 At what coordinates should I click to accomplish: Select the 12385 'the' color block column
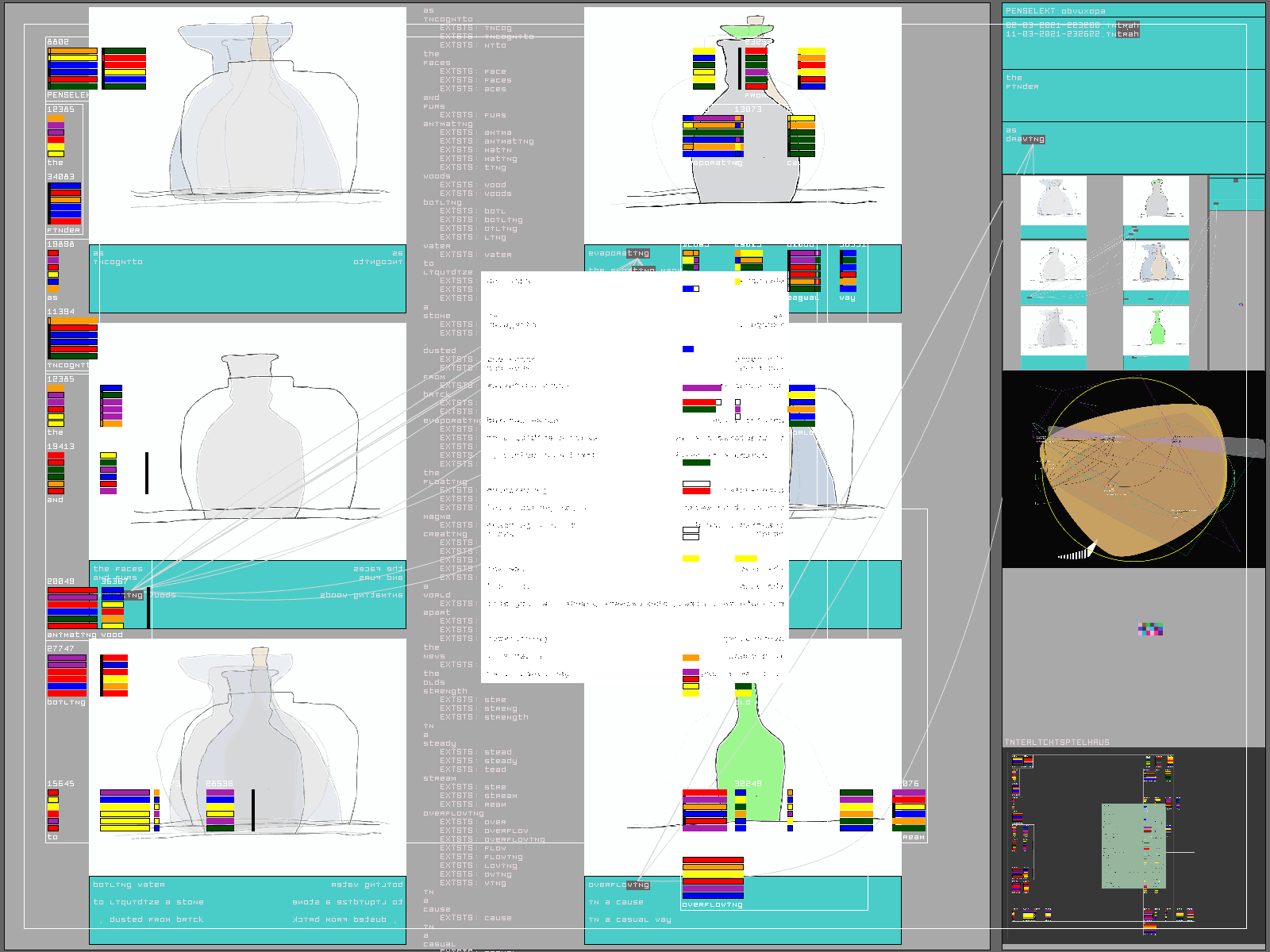(56, 136)
